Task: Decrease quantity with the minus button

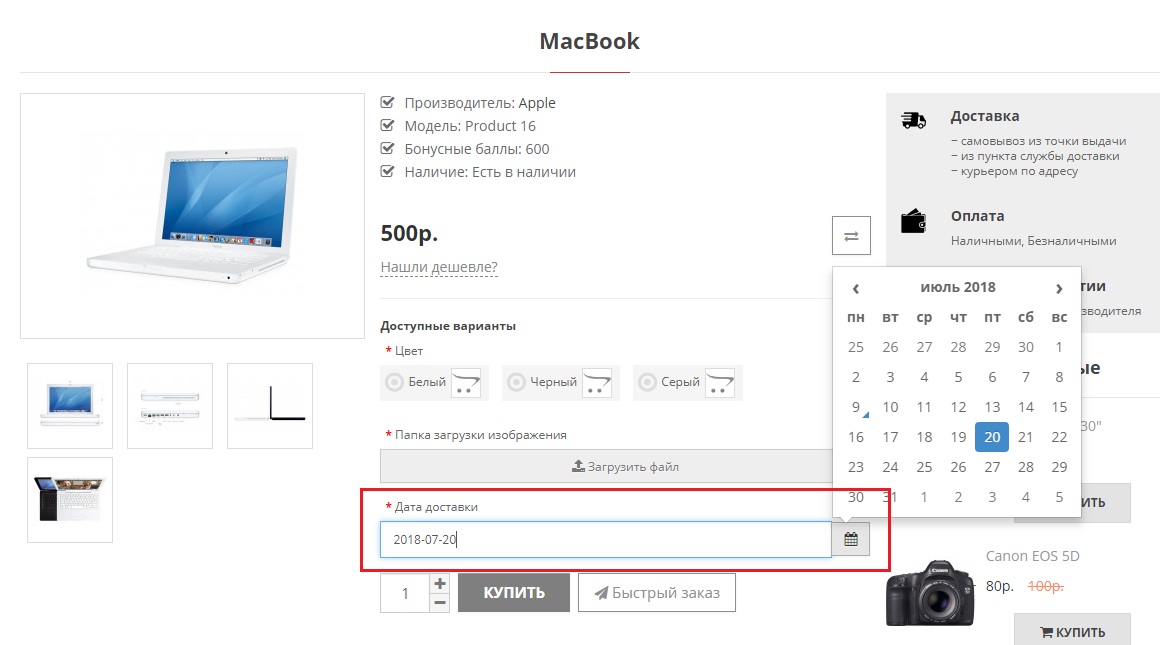Action: pyautogui.click(x=439, y=602)
